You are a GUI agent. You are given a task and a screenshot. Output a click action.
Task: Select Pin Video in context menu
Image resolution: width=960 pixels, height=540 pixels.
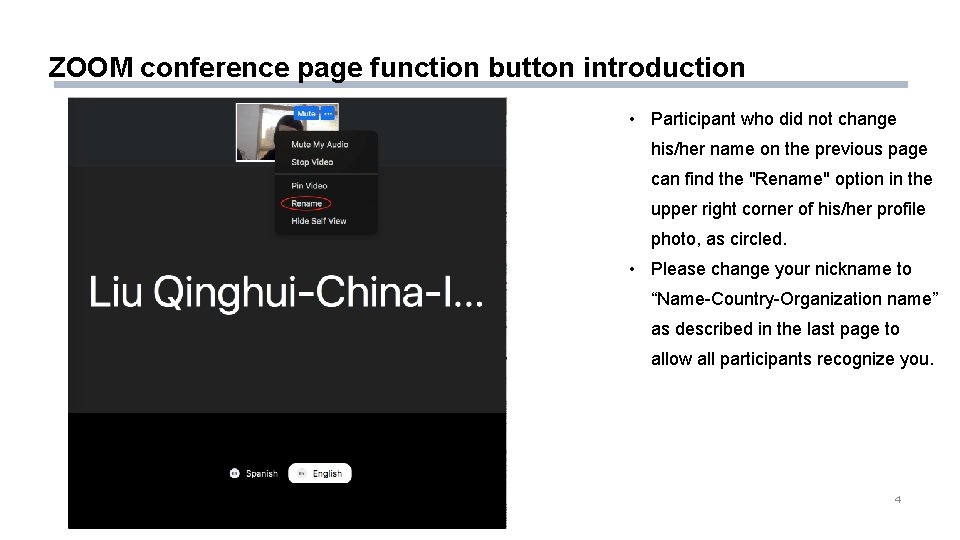coord(309,186)
